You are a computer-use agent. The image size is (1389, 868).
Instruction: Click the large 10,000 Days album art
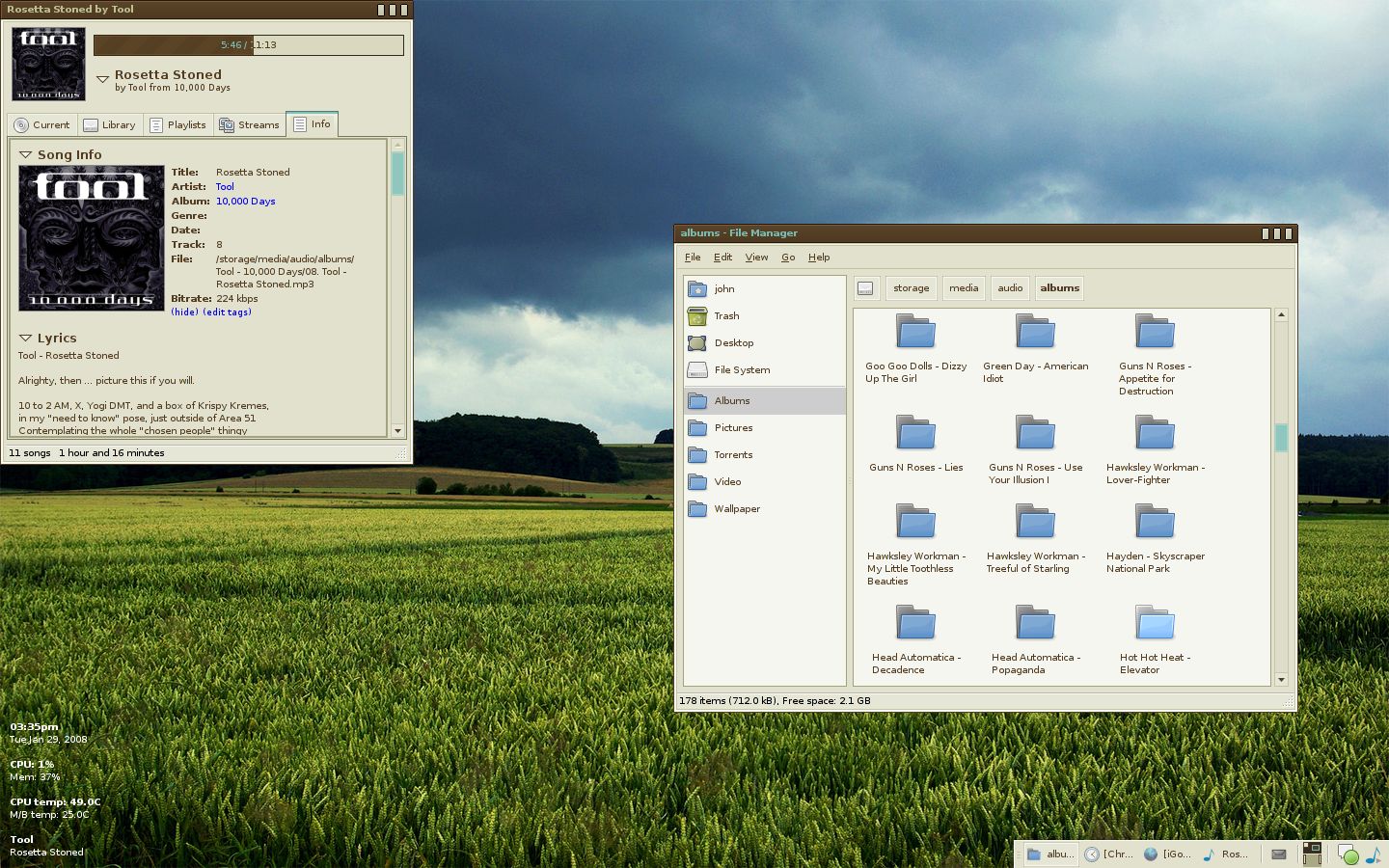click(92, 238)
